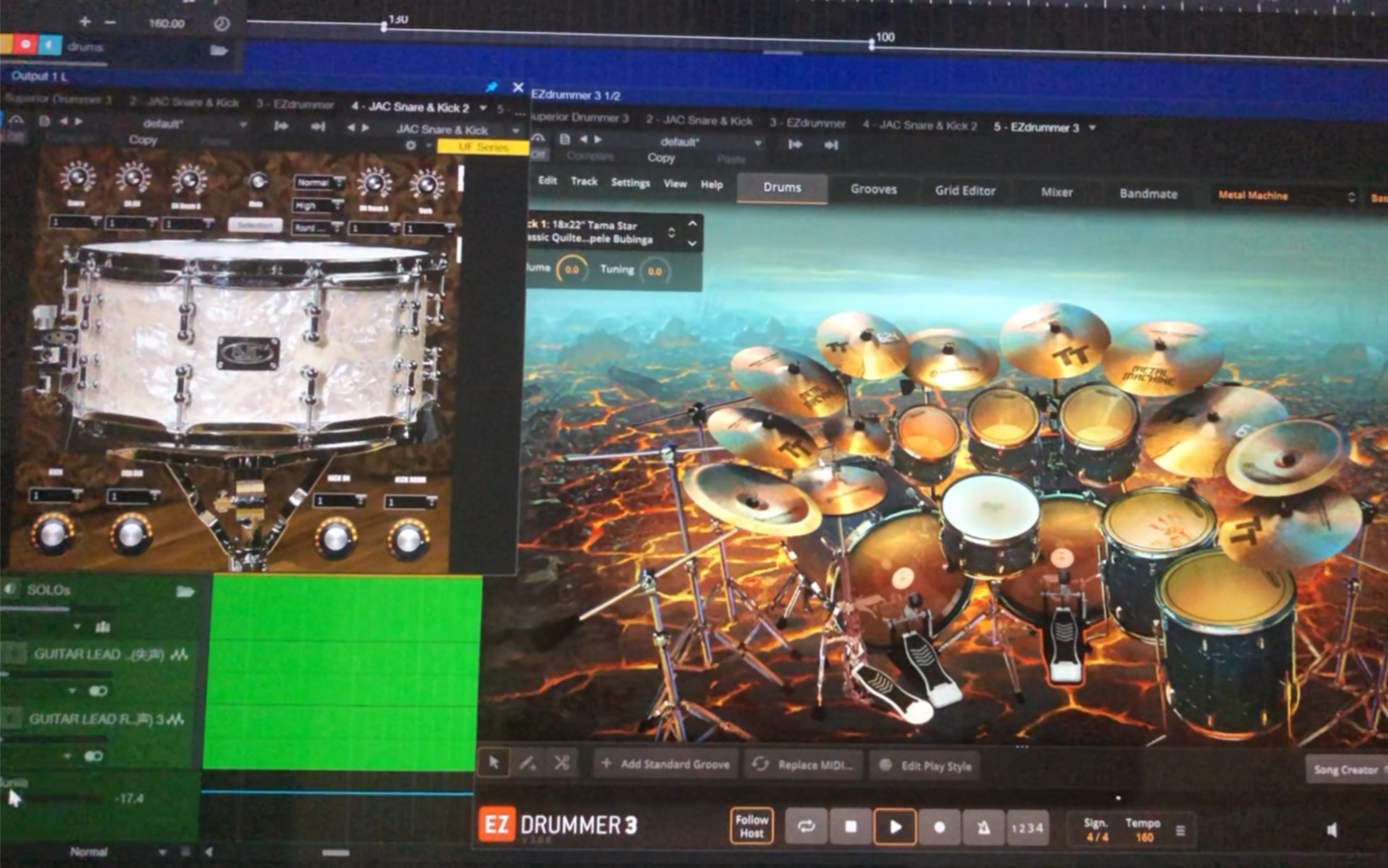Image resolution: width=1388 pixels, height=868 pixels.
Task: Open the Normal mode dropdown in JAC Snare
Action: click(x=319, y=182)
